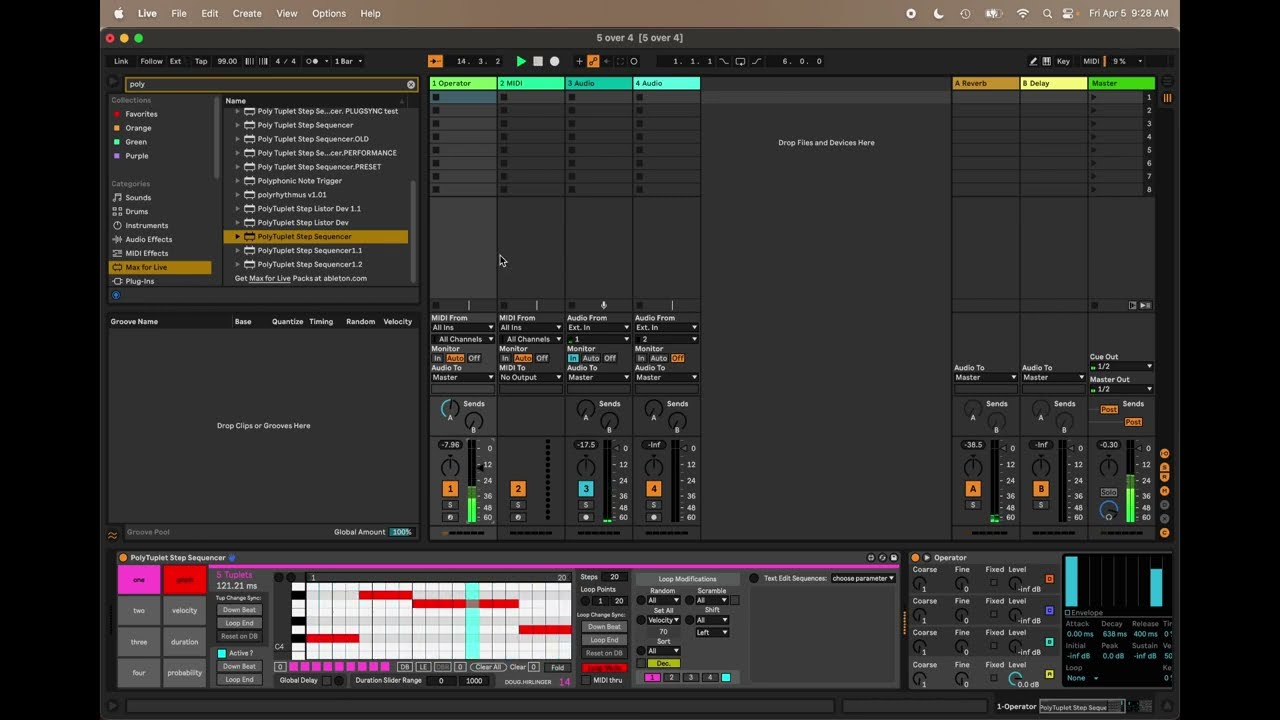This screenshot has width=1280, height=720.
Task: Toggle the Metronome button
Action: point(312,61)
